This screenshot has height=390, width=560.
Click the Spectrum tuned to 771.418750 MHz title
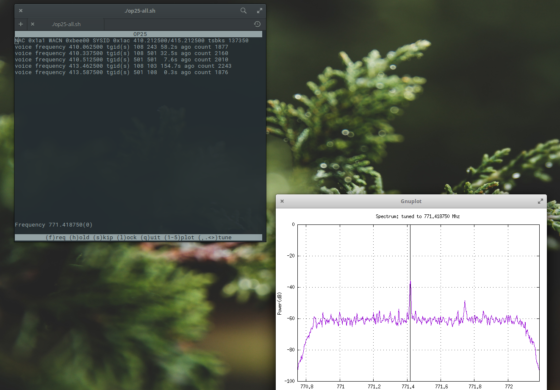tap(418, 216)
